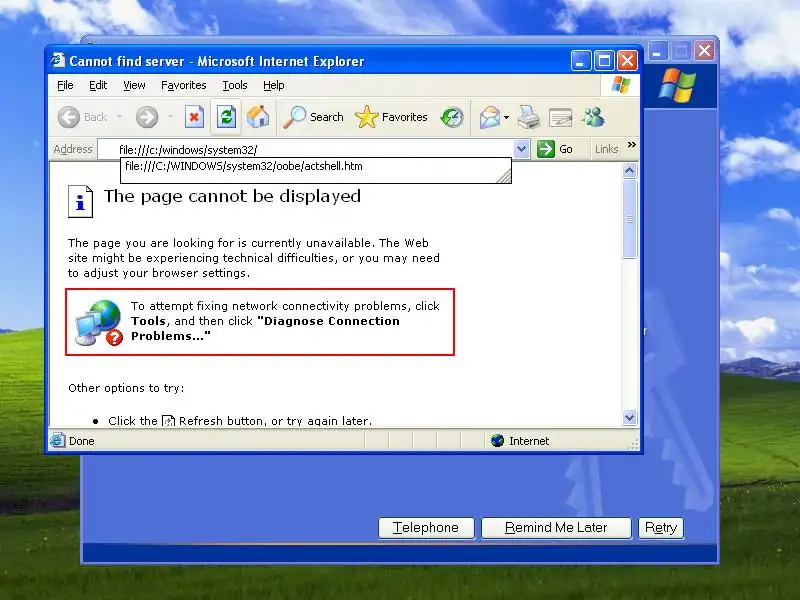Open the Tools menu

(x=235, y=85)
